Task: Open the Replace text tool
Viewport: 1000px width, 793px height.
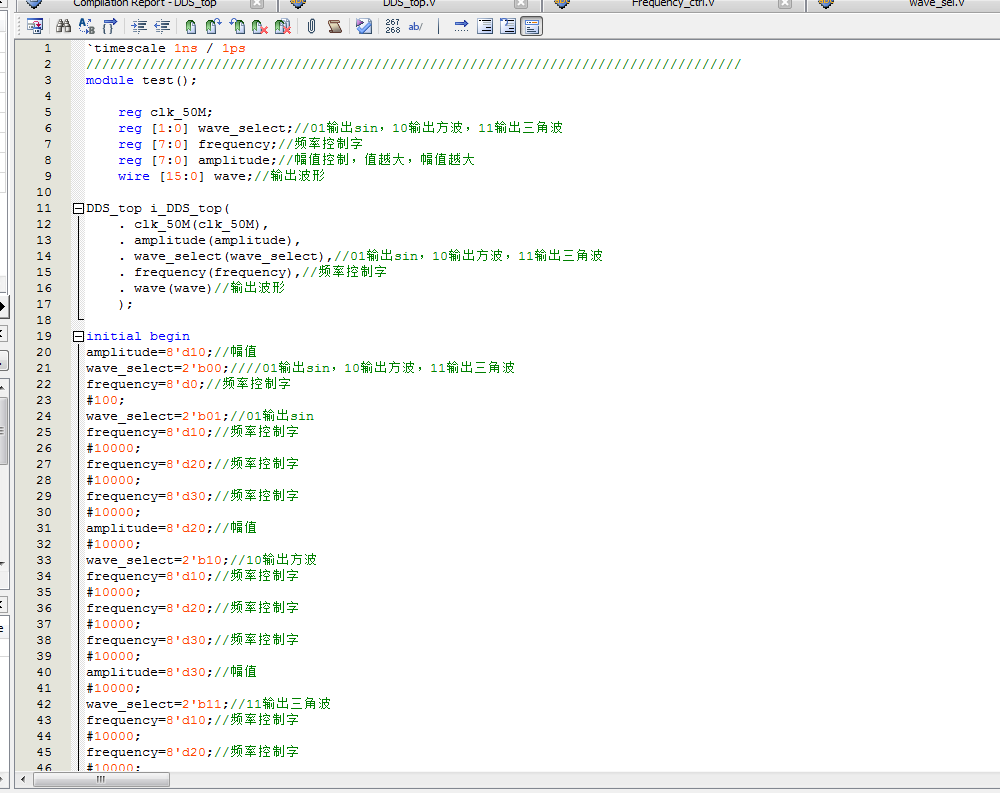Action: click(x=86, y=26)
